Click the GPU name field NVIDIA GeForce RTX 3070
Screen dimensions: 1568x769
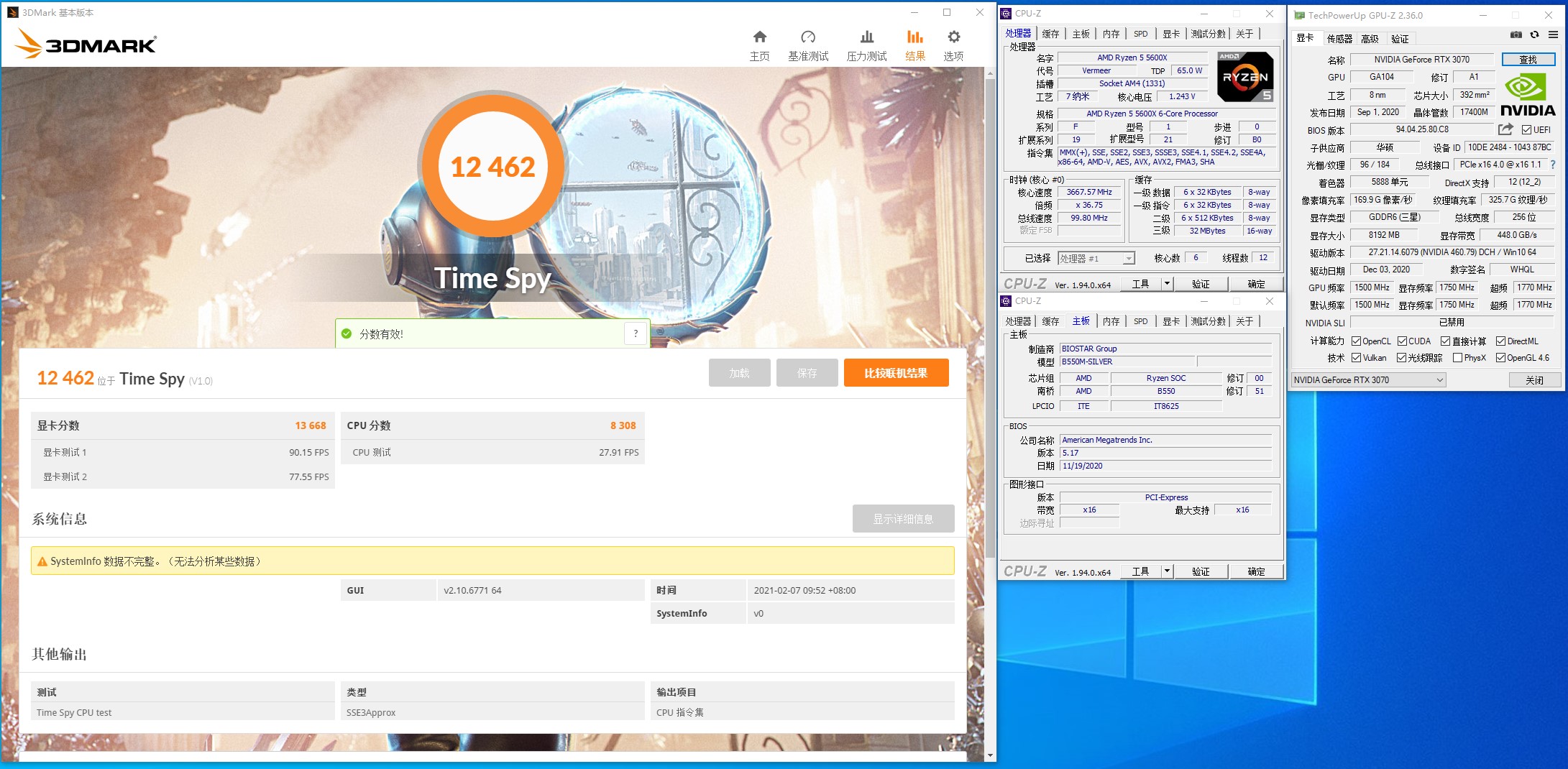click(1421, 60)
